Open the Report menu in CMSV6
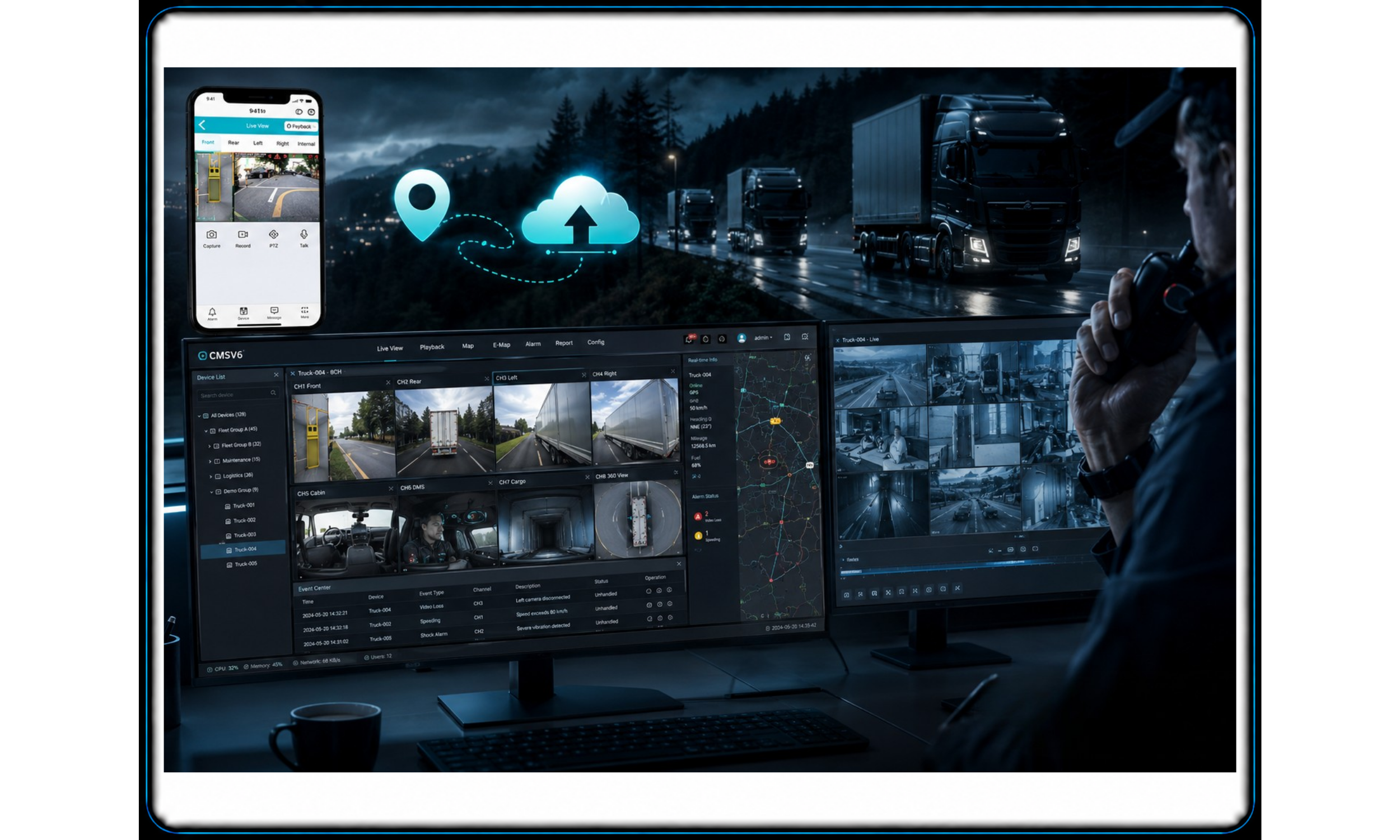Screen dimensions: 1400x840 pyautogui.click(x=563, y=343)
